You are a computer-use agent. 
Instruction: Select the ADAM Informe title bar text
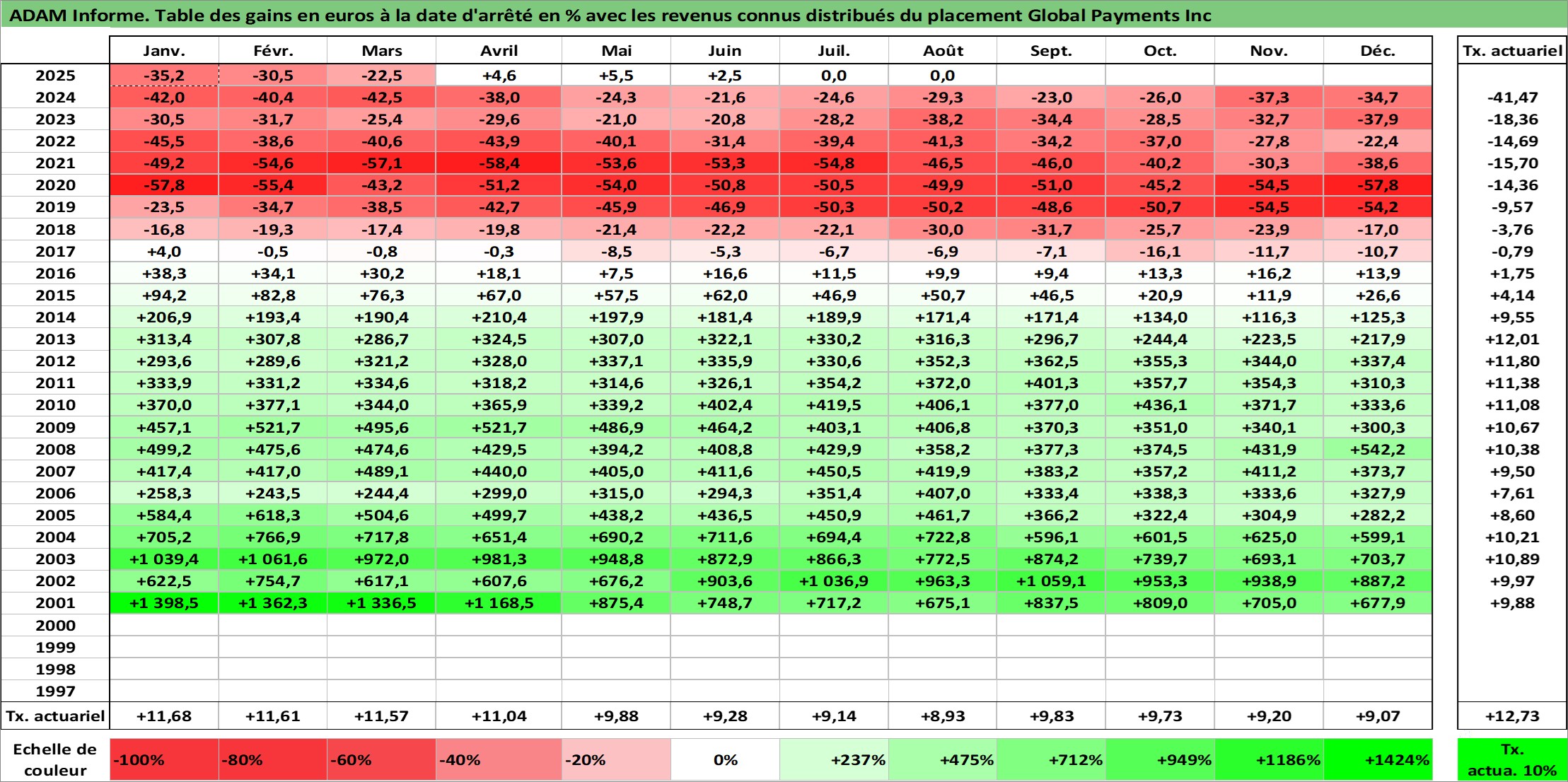pyautogui.click(x=610, y=16)
